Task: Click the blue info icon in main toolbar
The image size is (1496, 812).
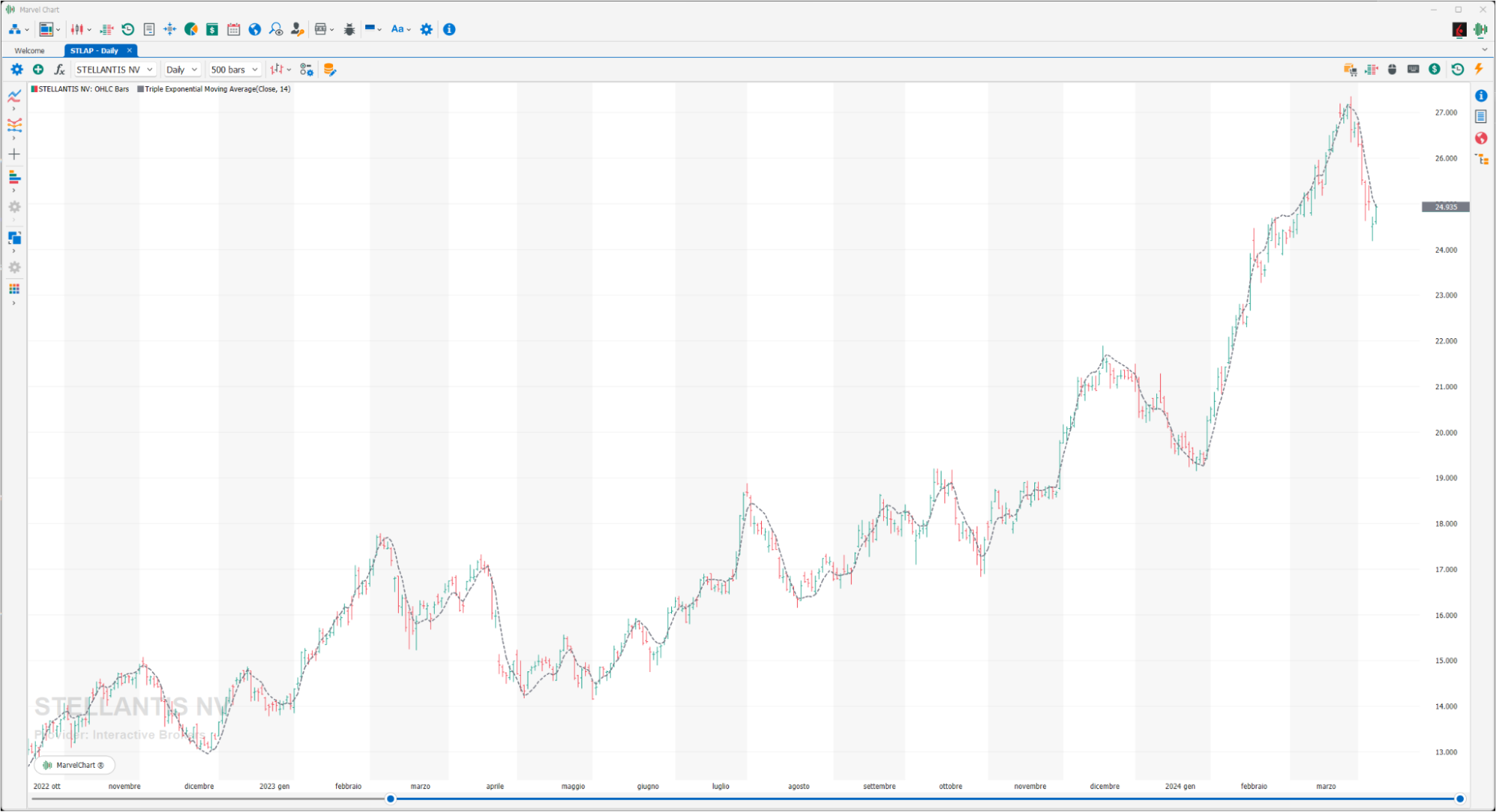Action: (449, 29)
